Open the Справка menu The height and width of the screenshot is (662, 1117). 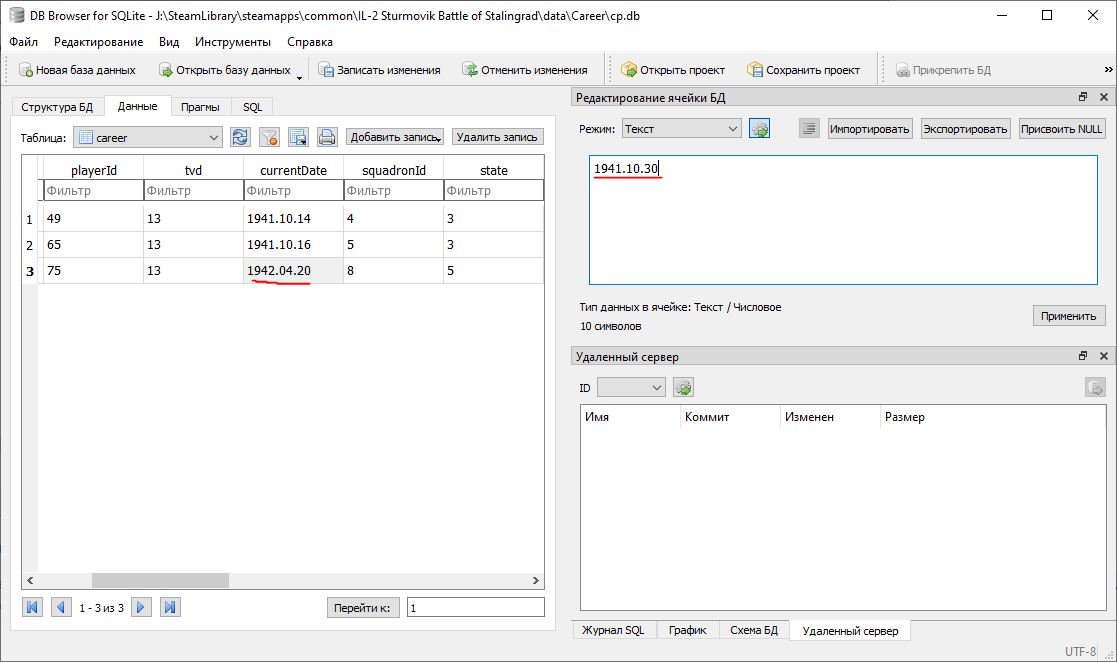point(310,41)
